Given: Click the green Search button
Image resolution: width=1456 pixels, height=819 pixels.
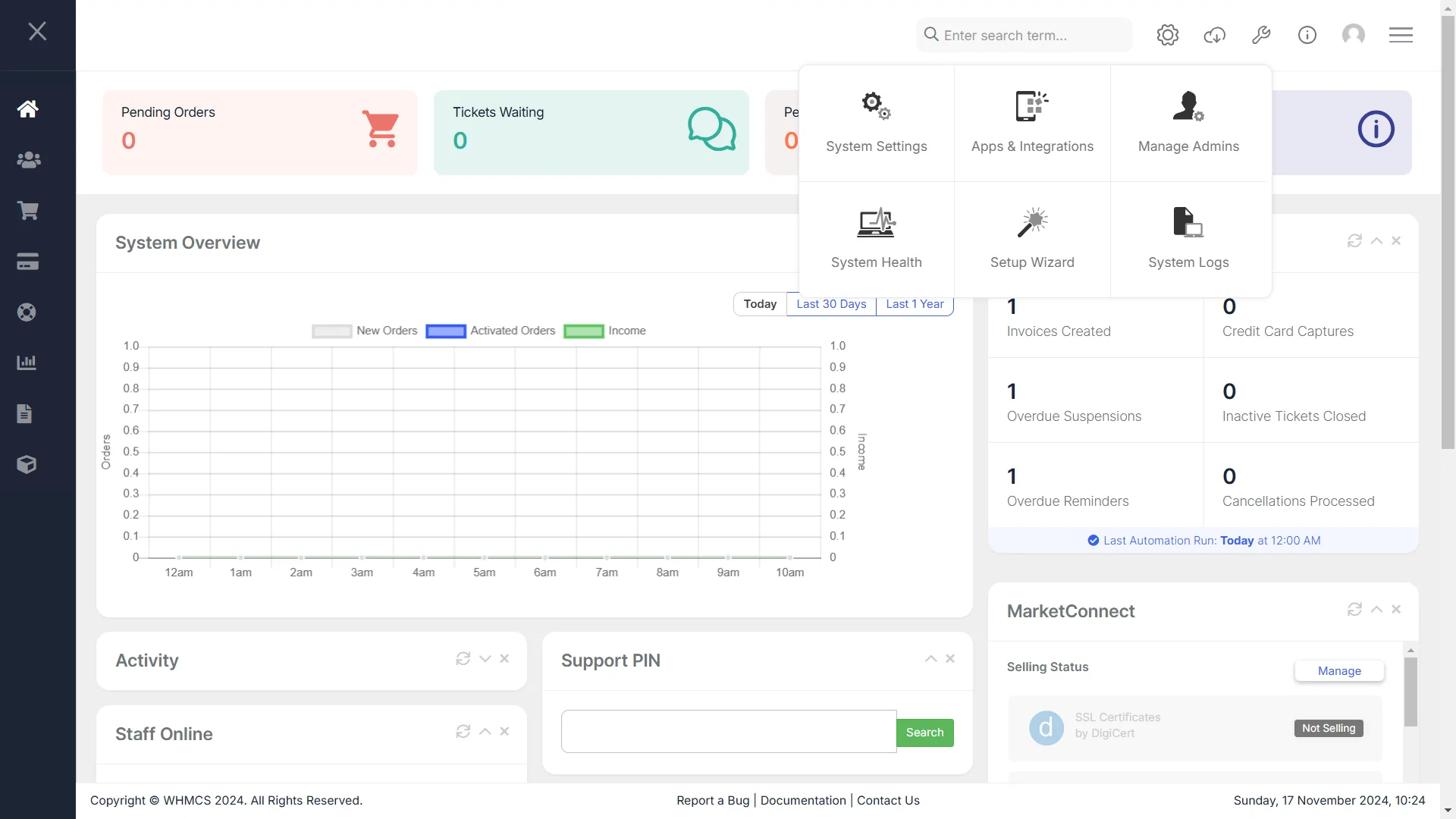Looking at the screenshot, I should (x=924, y=733).
